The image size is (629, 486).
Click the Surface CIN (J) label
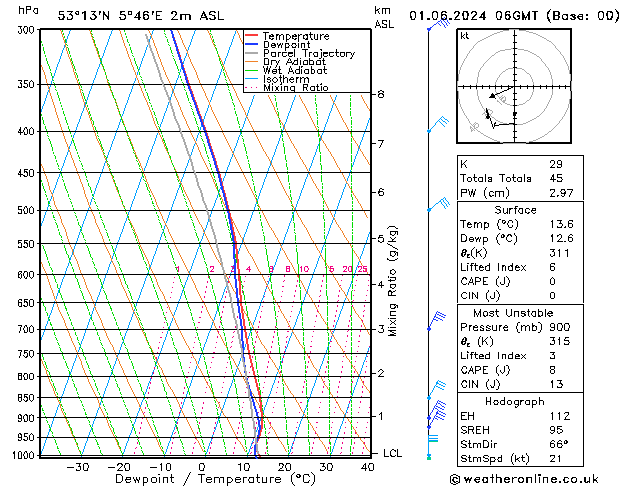(480, 296)
